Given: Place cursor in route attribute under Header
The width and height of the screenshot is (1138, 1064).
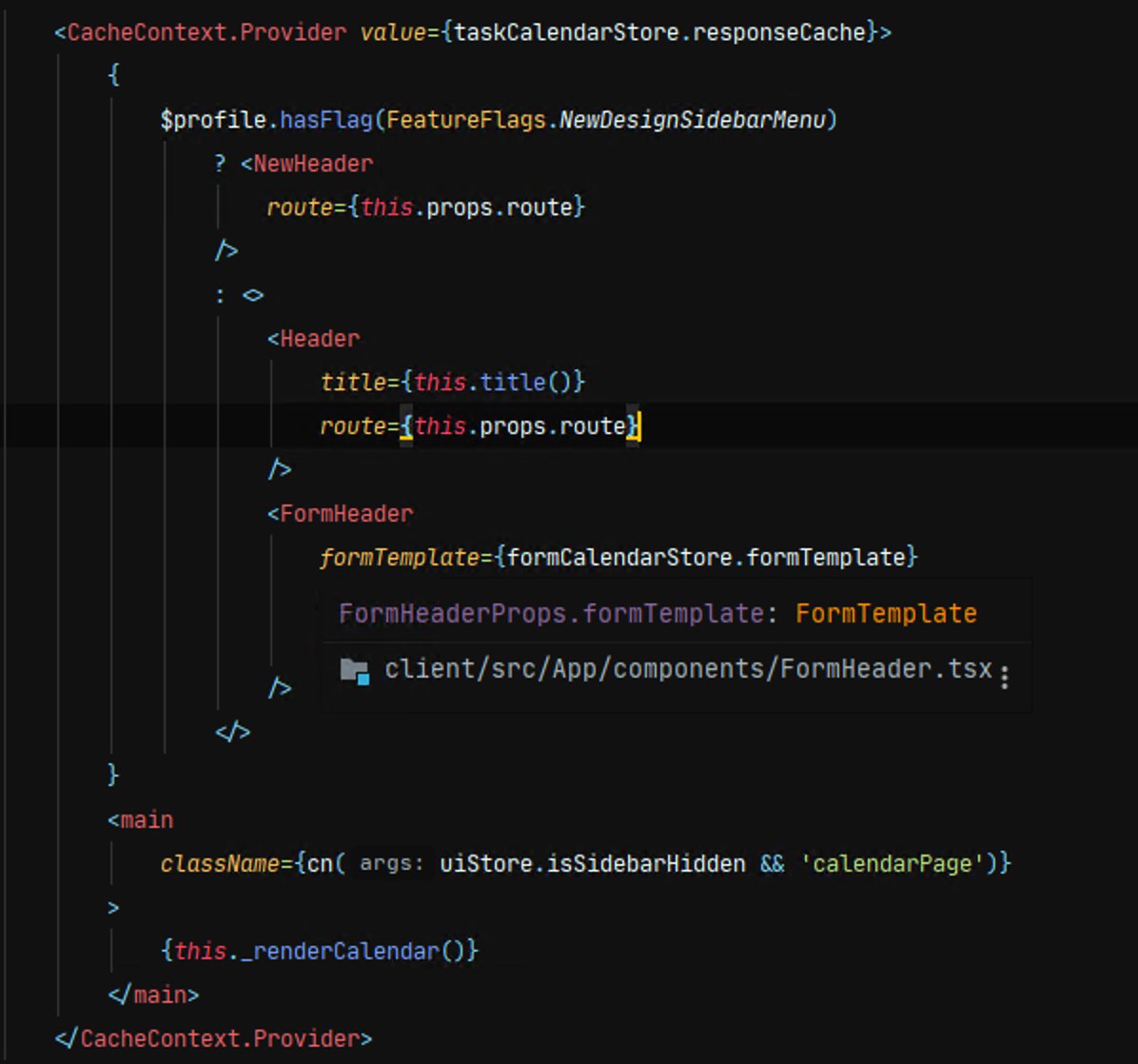Looking at the screenshot, I should tap(353, 426).
